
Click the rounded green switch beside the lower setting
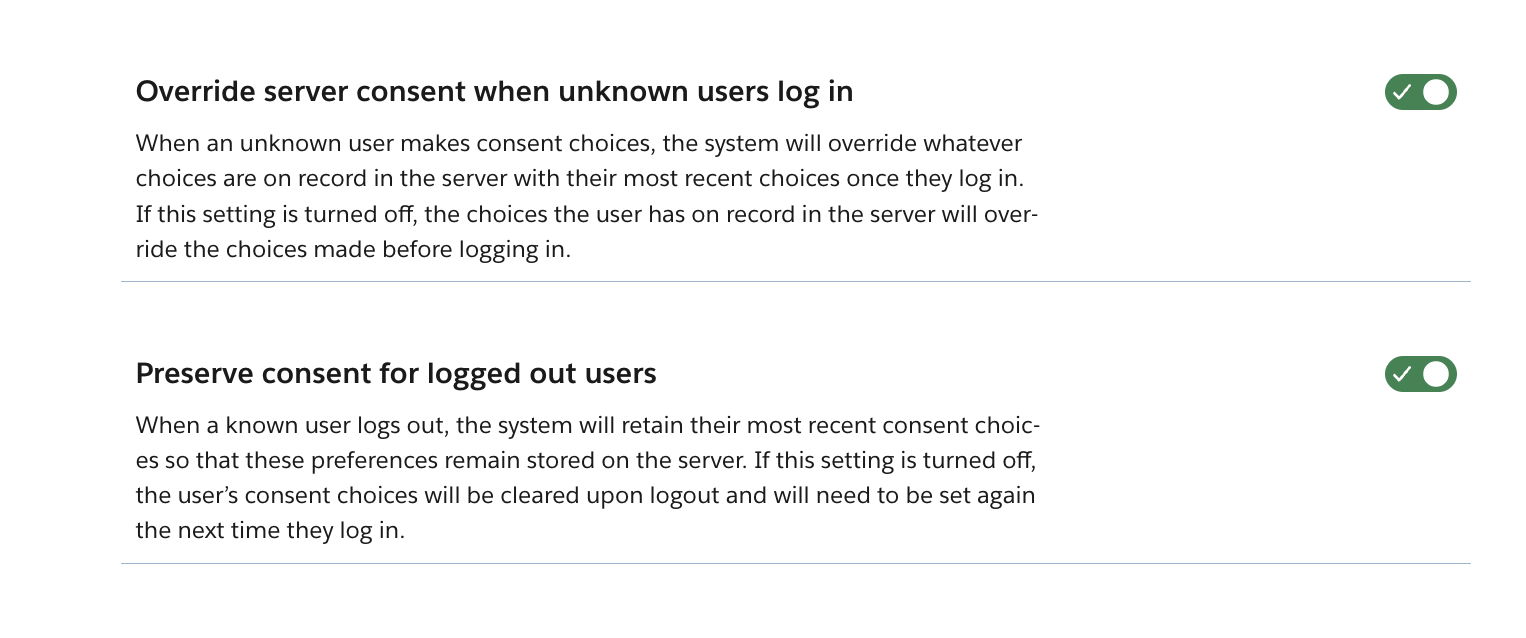(1420, 374)
